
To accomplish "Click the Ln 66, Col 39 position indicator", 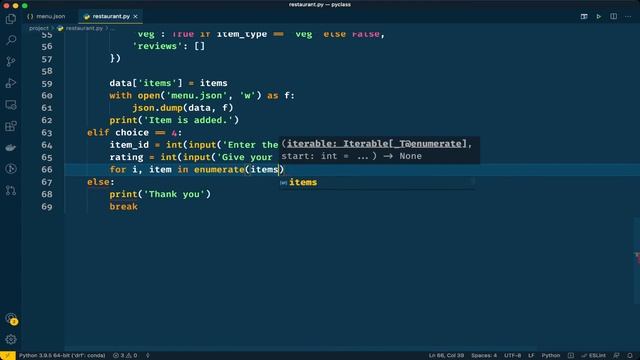I will 446,356.
